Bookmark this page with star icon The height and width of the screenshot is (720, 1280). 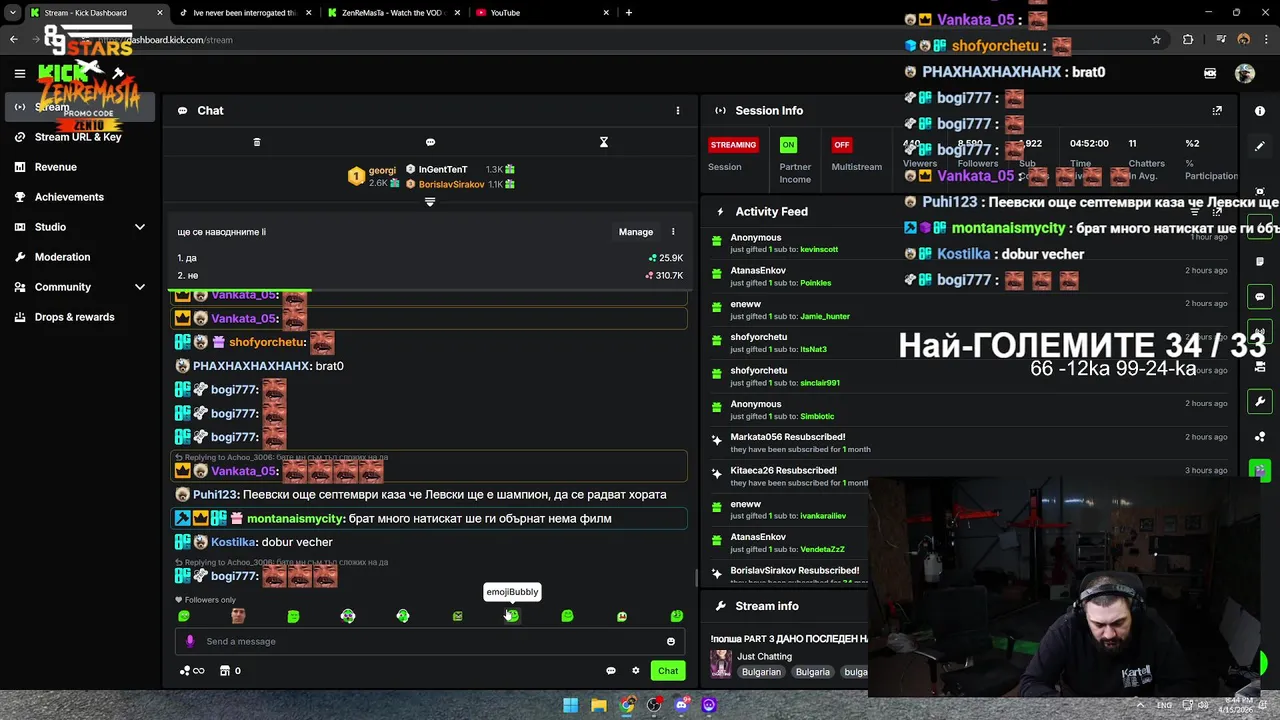point(1156,40)
